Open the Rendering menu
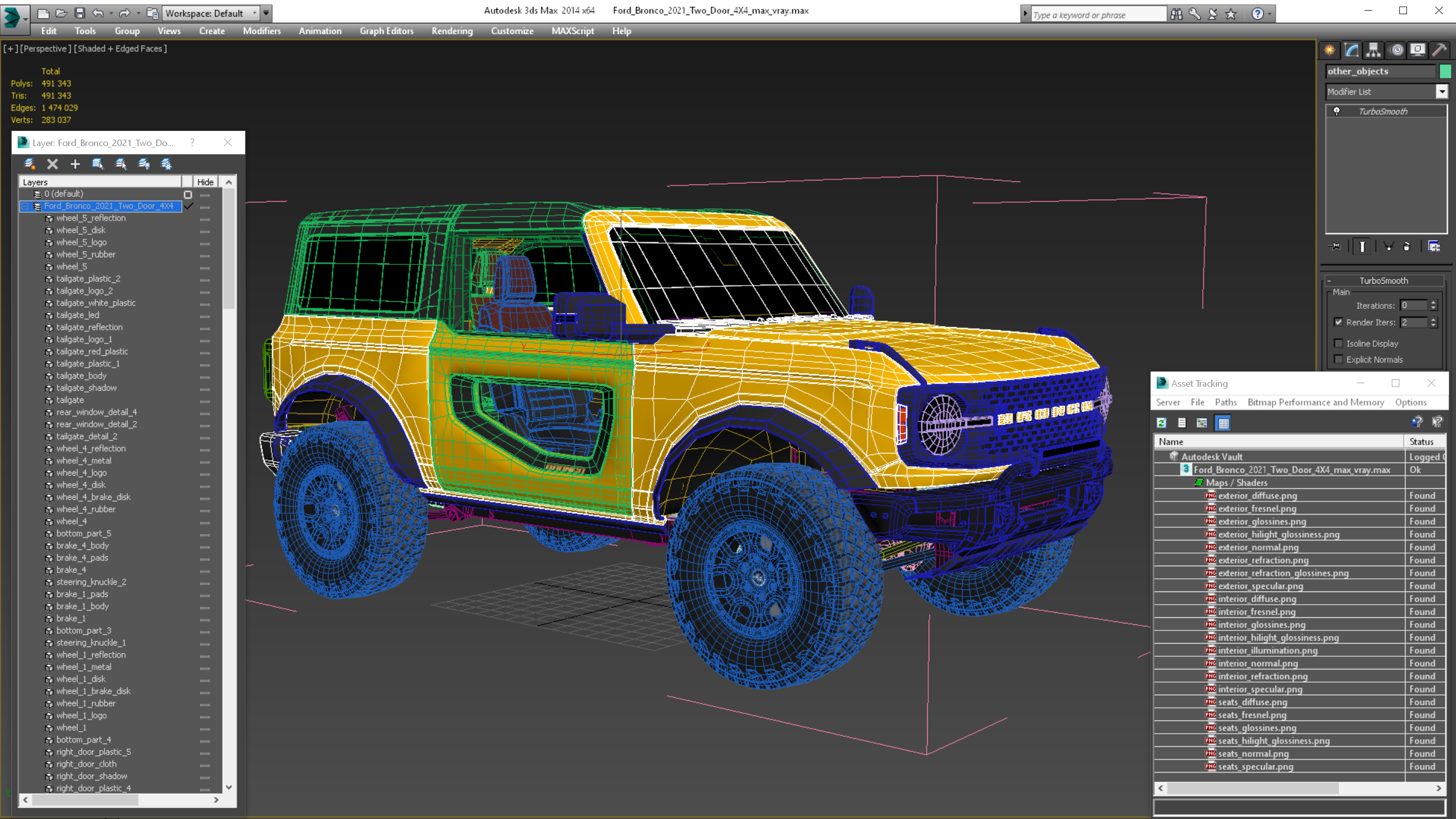1456x819 pixels. point(452,31)
